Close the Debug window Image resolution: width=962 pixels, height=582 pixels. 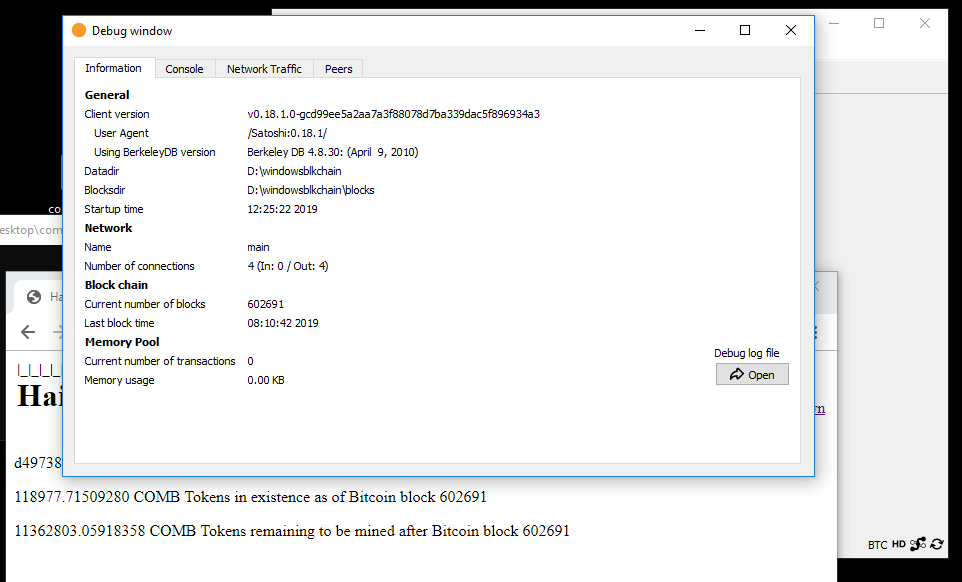pos(791,30)
